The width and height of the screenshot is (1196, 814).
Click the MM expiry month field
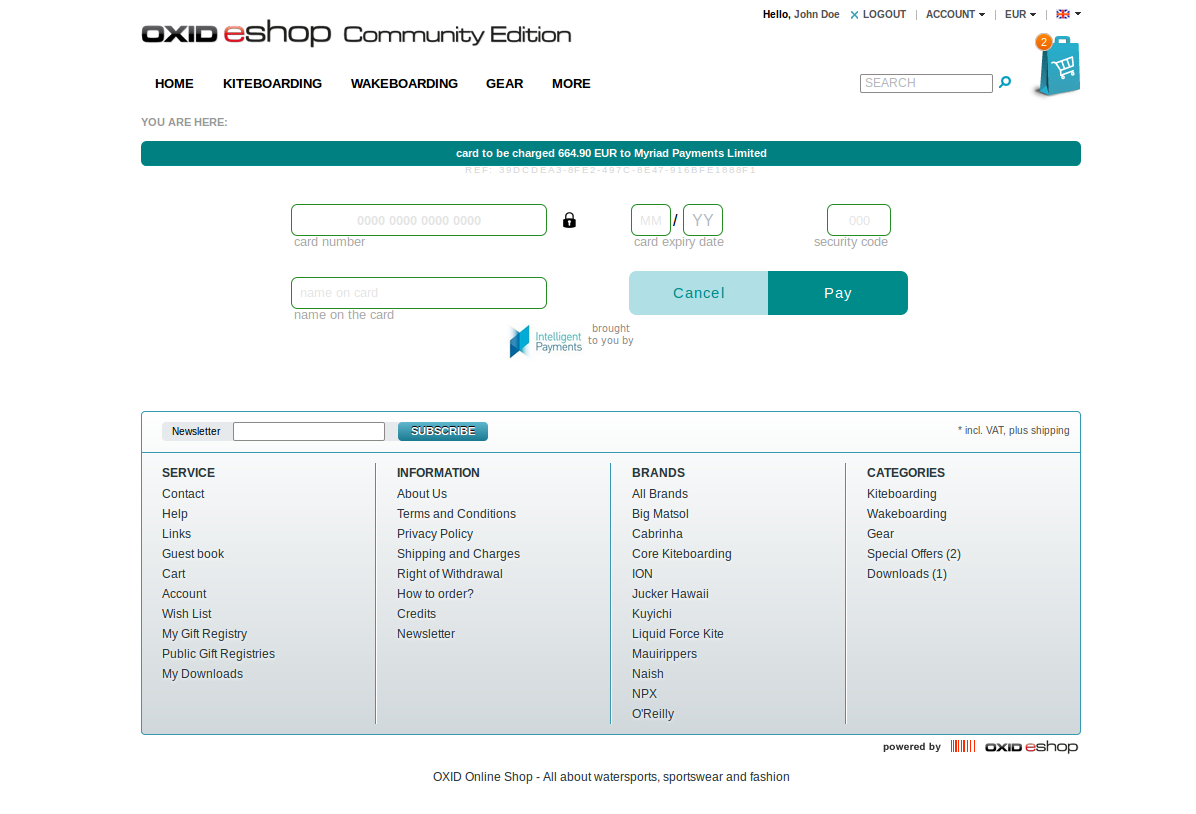650,220
